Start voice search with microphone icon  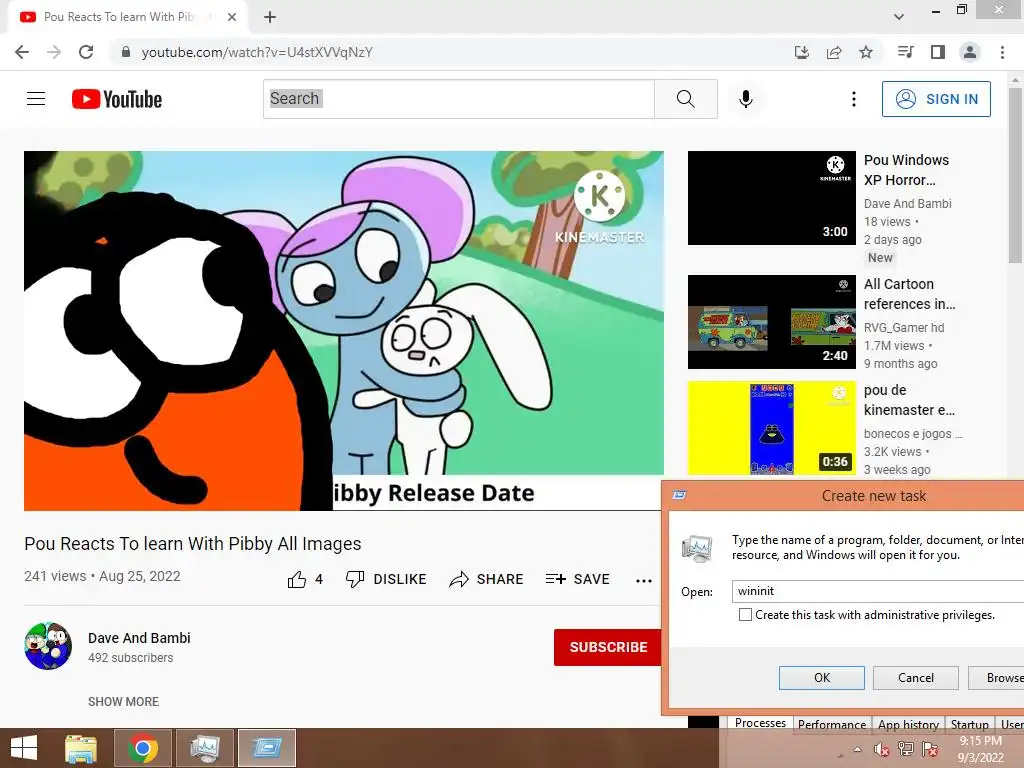point(746,99)
